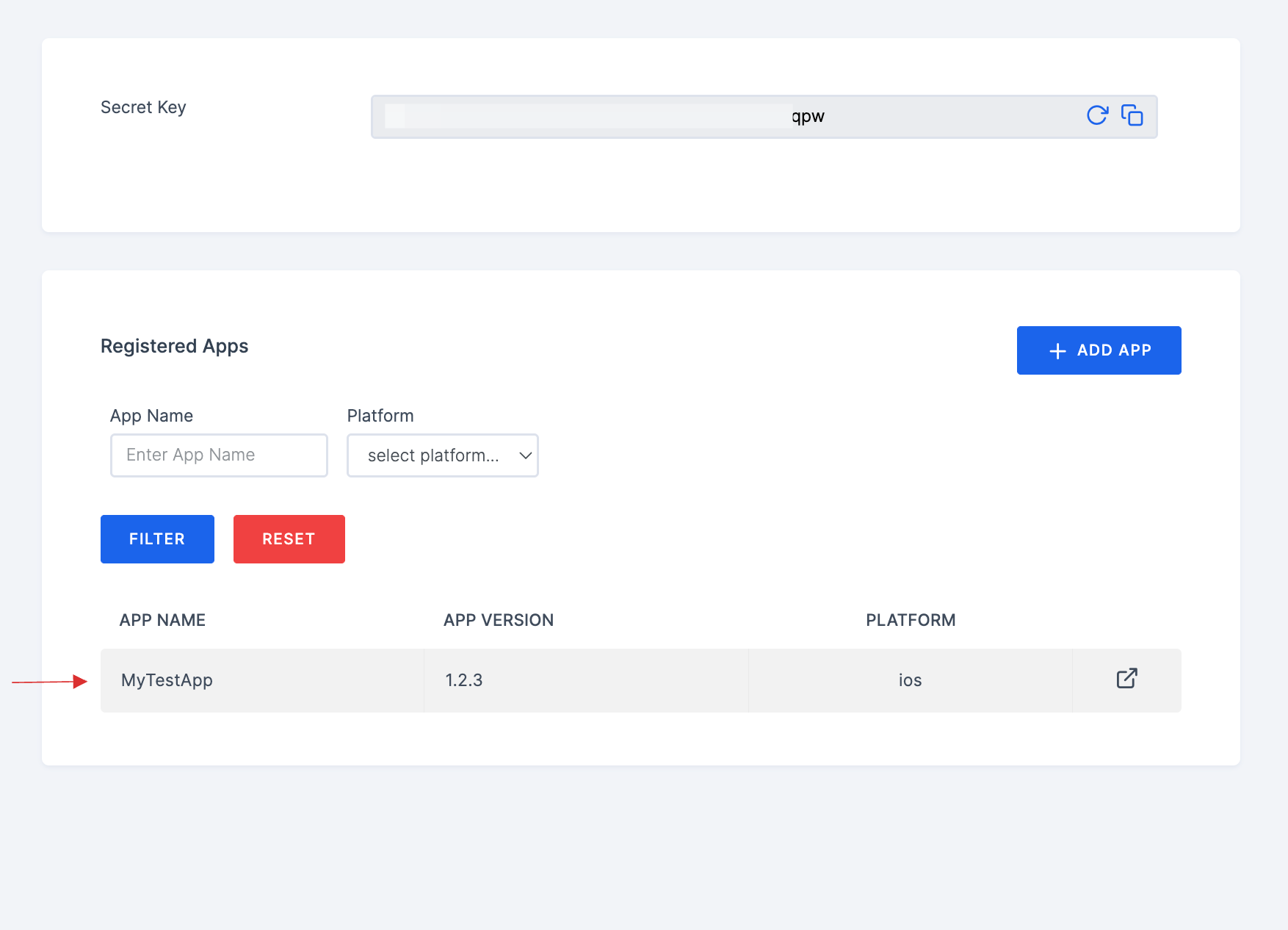Select the MyTestApp name cell
The image size is (1288, 930).
262,680
